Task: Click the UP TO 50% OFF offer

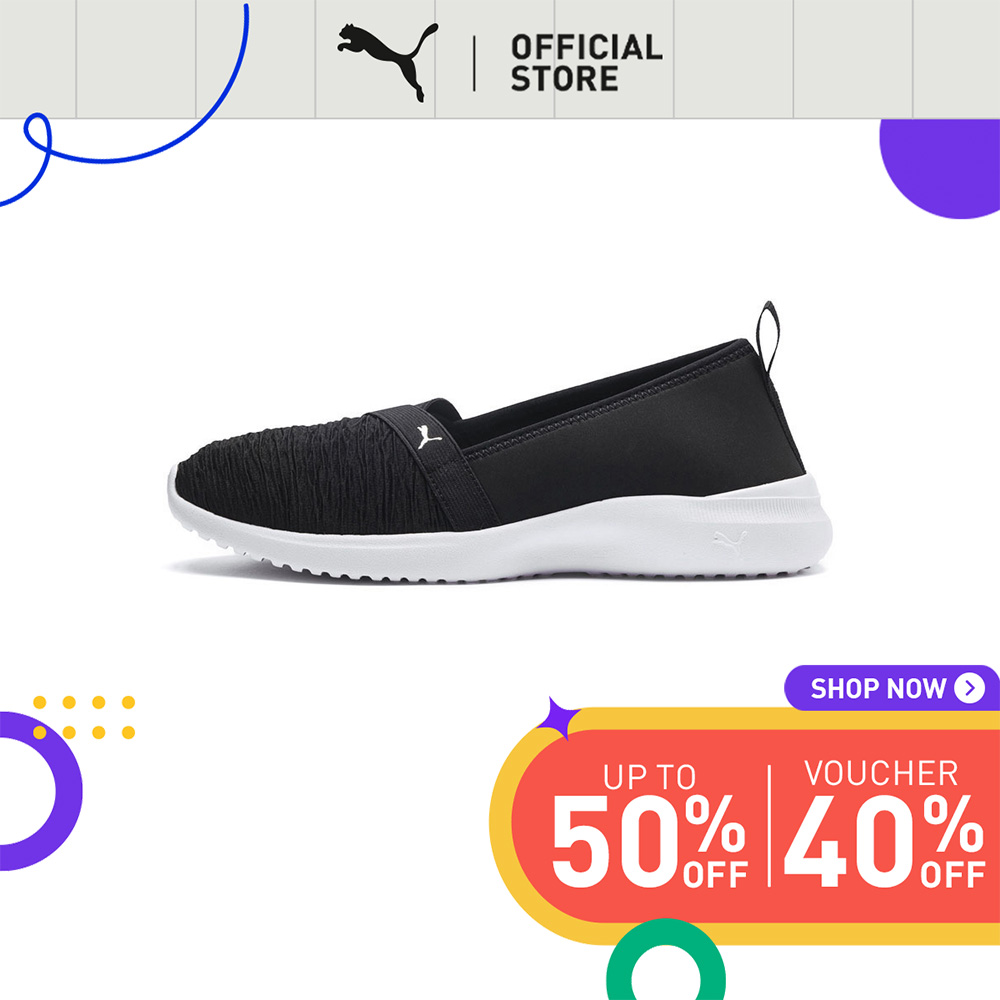Action: [649, 825]
